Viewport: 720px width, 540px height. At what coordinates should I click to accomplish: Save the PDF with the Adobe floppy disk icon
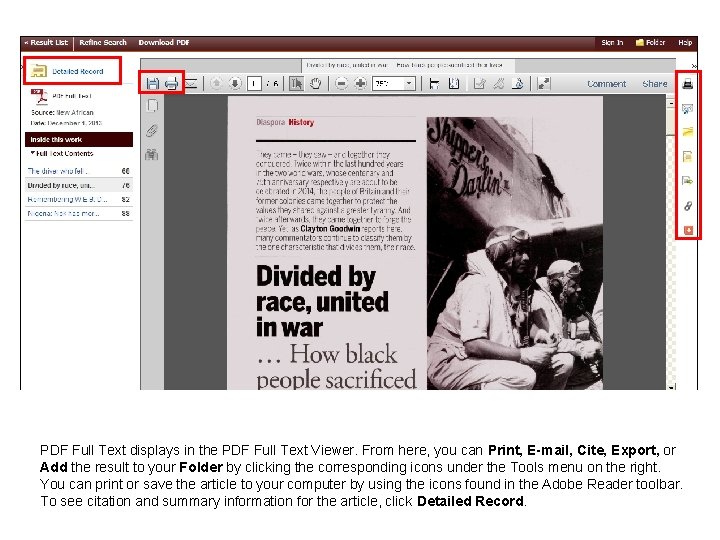click(152, 84)
